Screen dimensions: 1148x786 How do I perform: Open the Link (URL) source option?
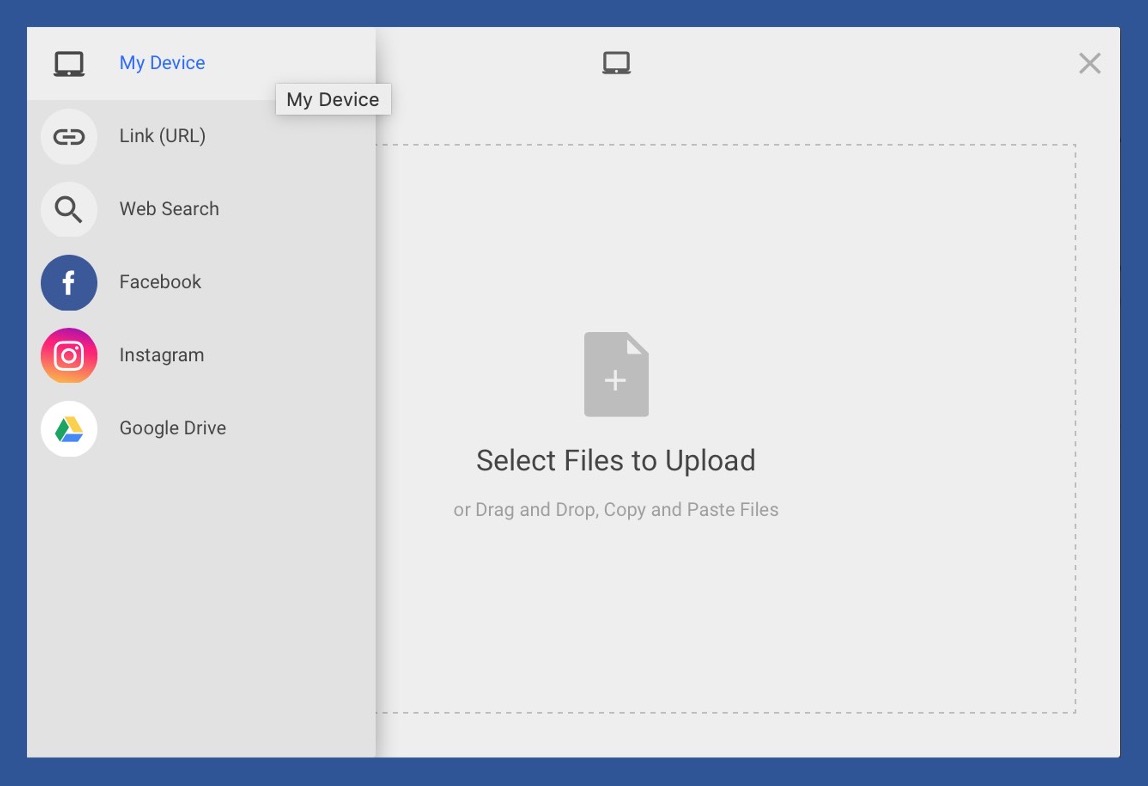pyautogui.click(x=162, y=136)
